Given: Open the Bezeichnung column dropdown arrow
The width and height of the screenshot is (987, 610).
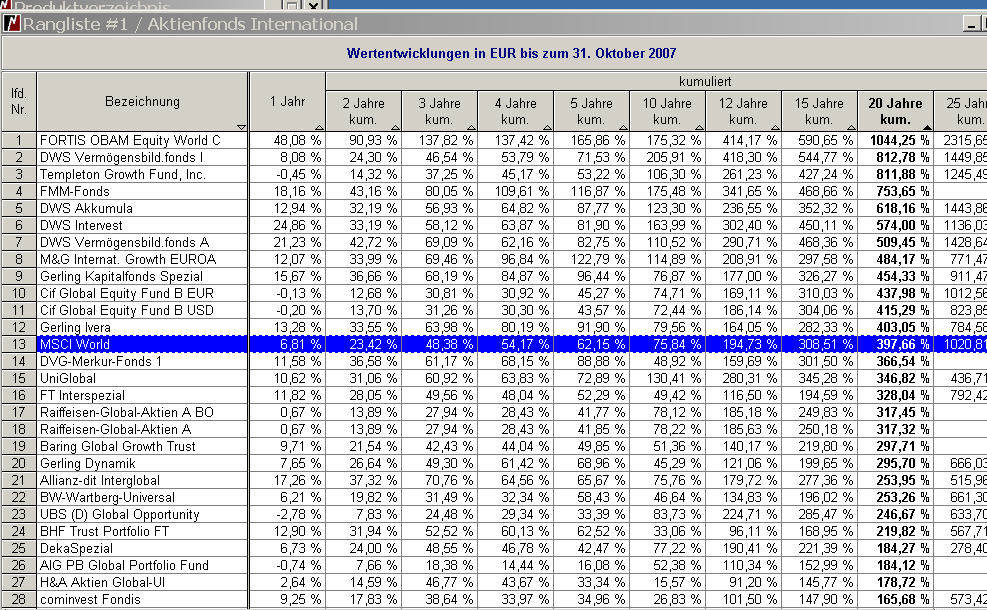Looking at the screenshot, I should (x=241, y=127).
